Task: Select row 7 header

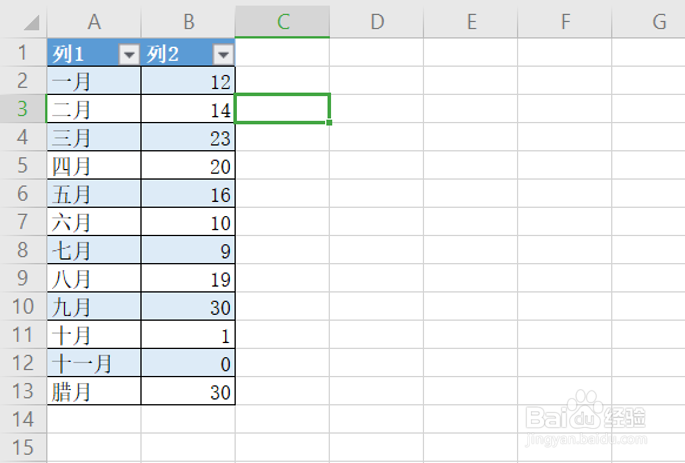Action: [23, 222]
